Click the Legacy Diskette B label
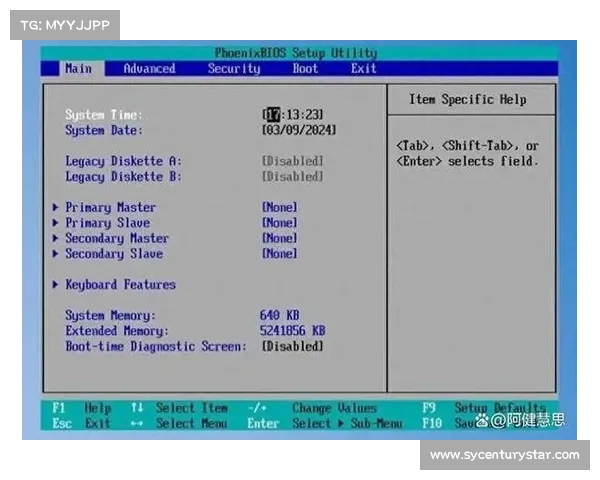 click(123, 177)
